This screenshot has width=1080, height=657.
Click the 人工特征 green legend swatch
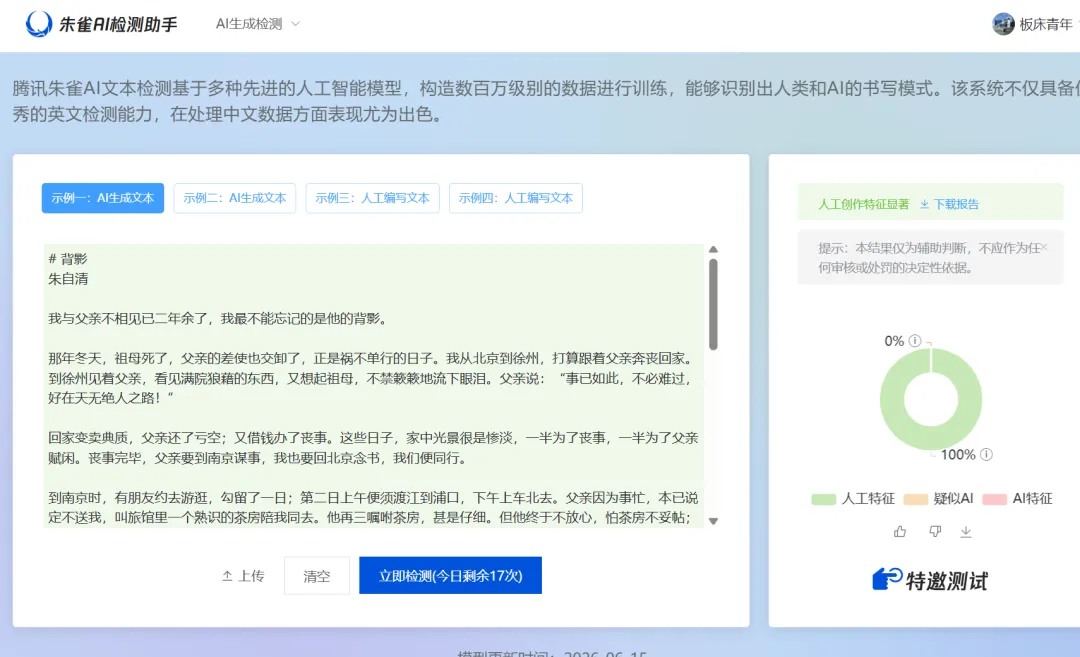pyautogui.click(x=823, y=499)
